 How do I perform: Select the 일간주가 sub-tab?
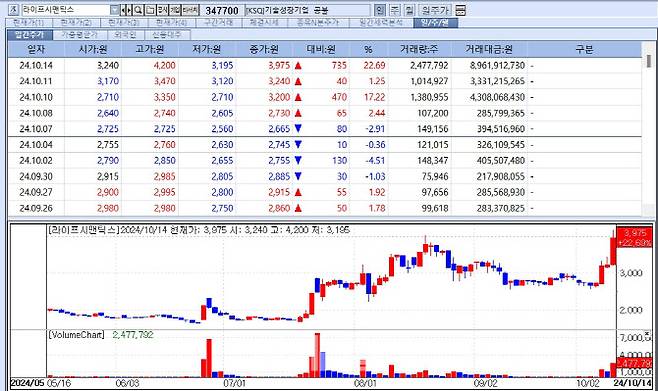click(29, 35)
